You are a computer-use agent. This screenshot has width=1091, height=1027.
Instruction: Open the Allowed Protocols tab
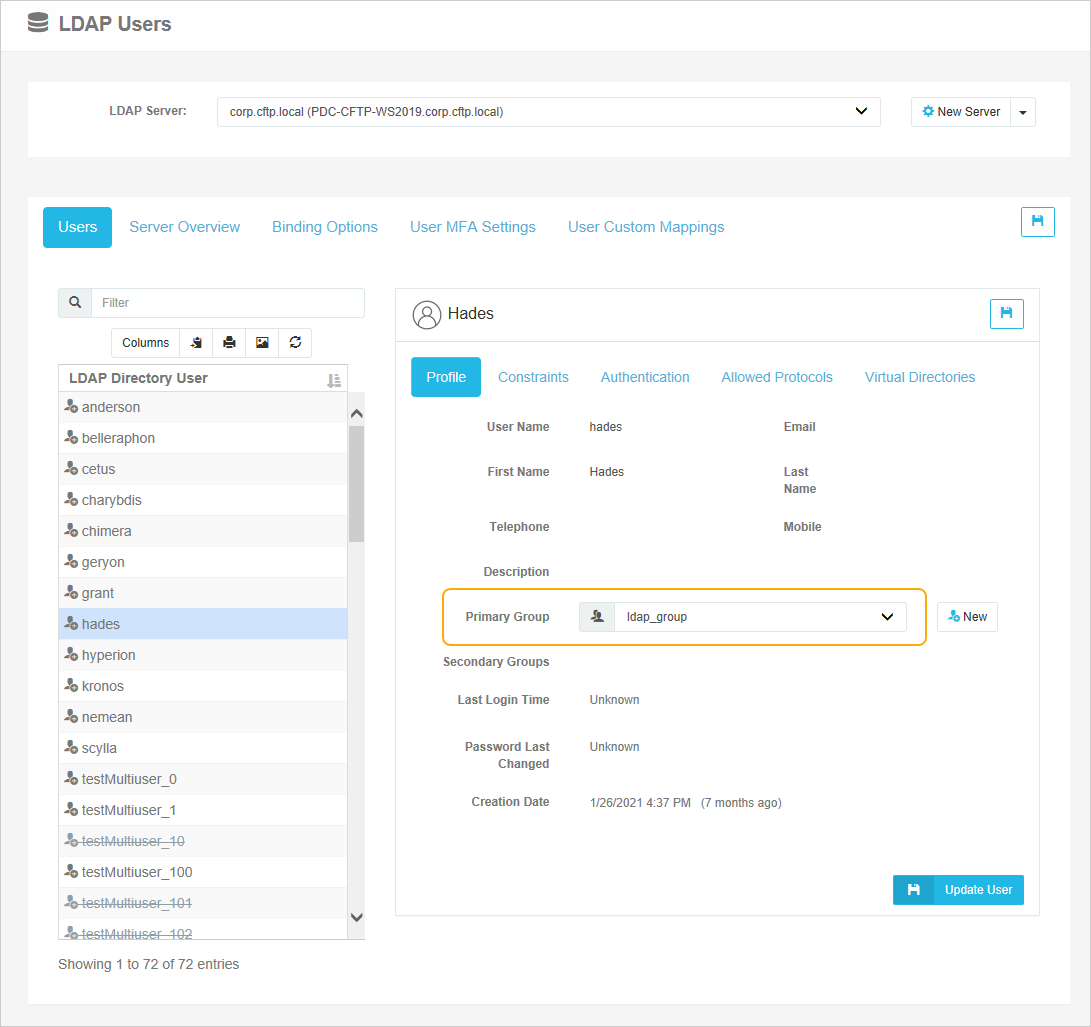[x=777, y=377]
